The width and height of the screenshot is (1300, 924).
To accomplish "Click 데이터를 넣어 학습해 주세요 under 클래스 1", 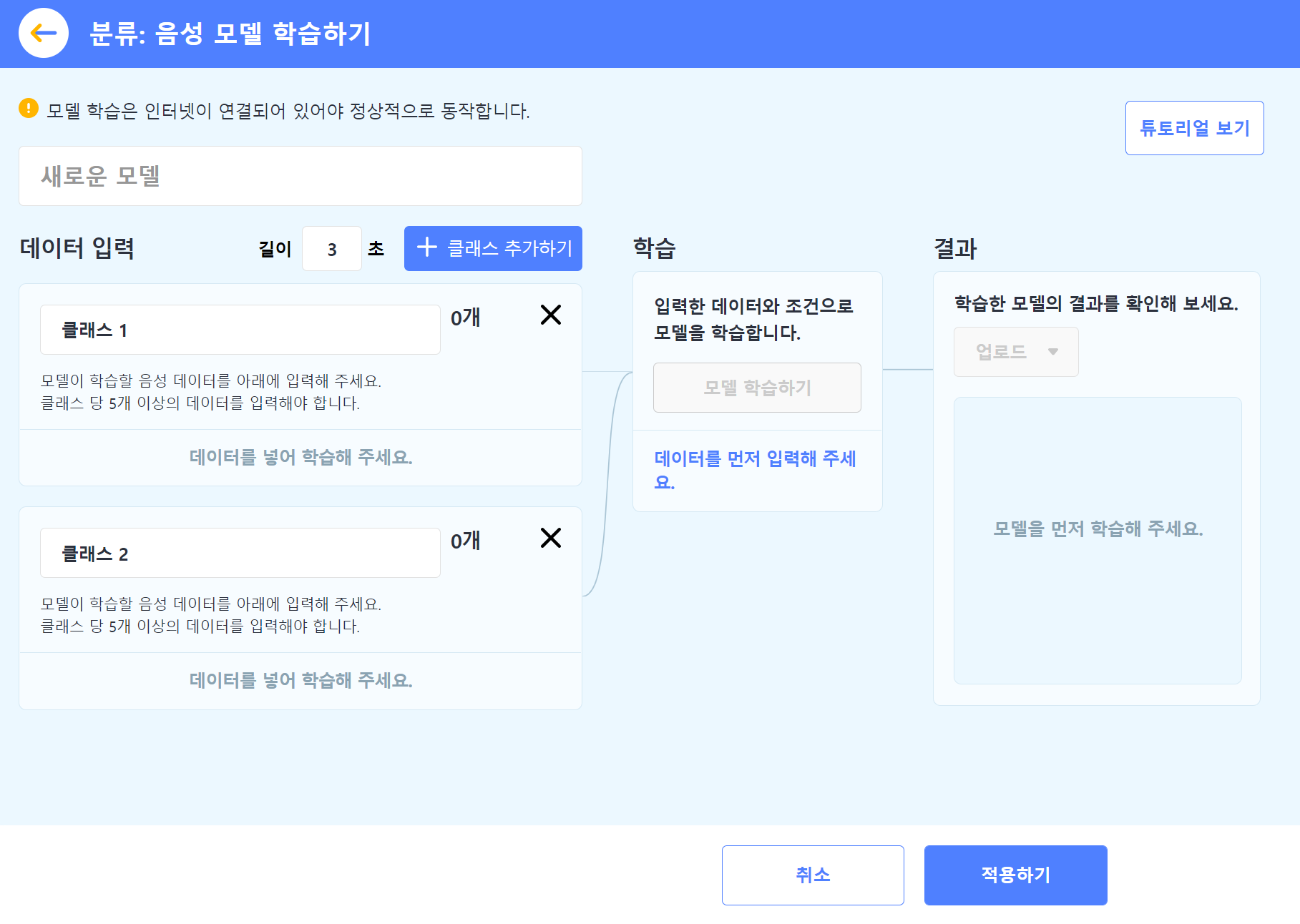I will [x=300, y=457].
